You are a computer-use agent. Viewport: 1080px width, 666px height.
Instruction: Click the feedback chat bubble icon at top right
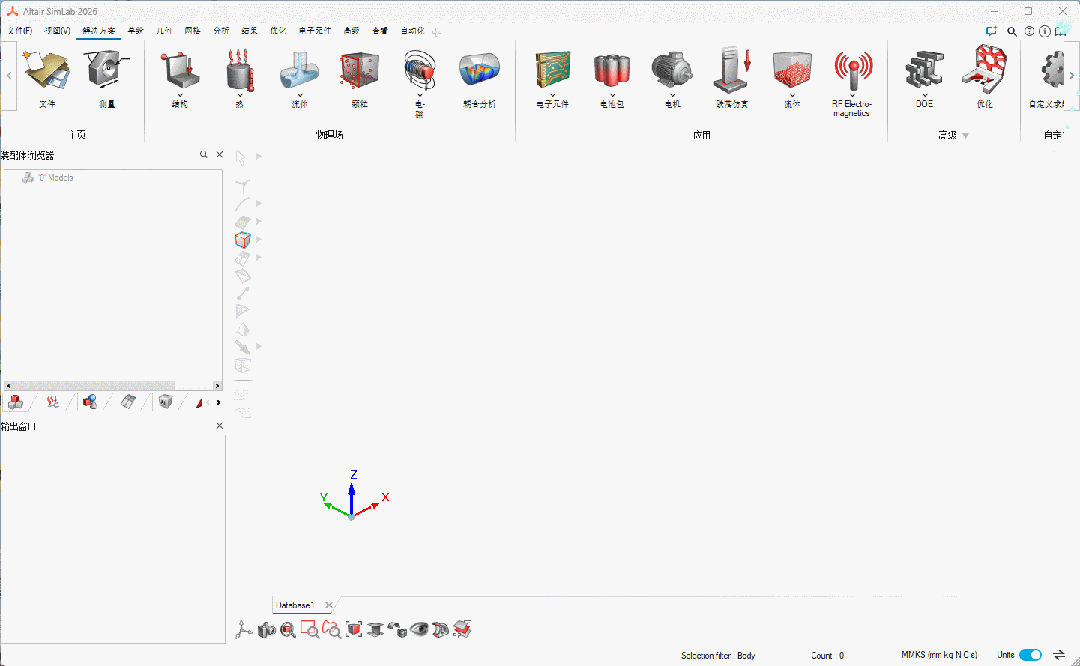(991, 31)
